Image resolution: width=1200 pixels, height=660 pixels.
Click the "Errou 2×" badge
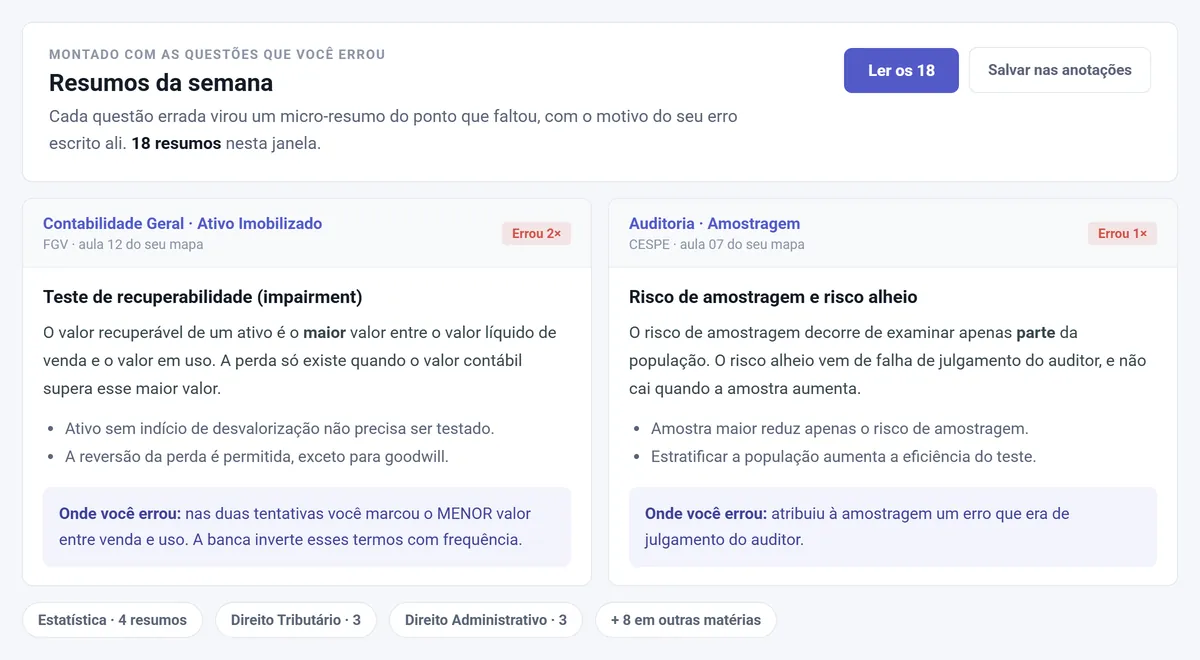536,233
